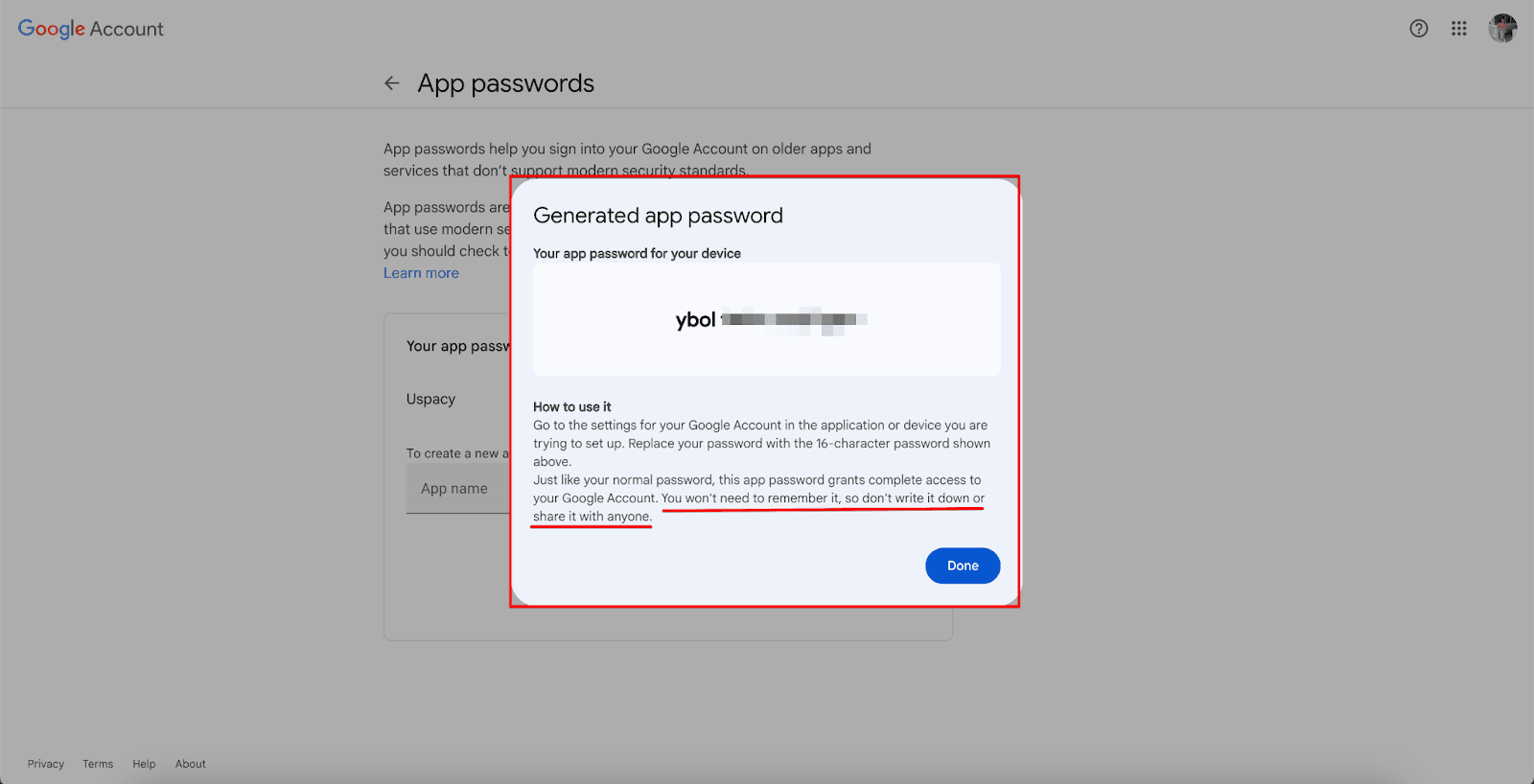Open the Learn more link
Viewport: 1534px width, 784px height.
click(421, 273)
